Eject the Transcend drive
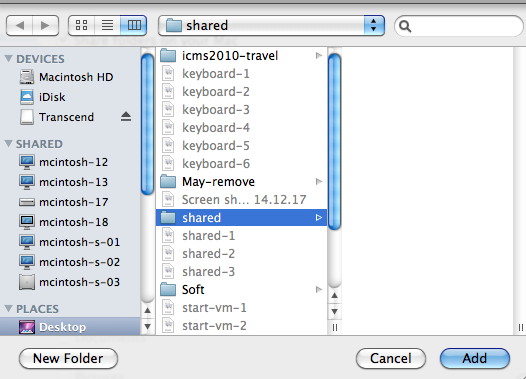526x379 pixels. click(x=126, y=117)
